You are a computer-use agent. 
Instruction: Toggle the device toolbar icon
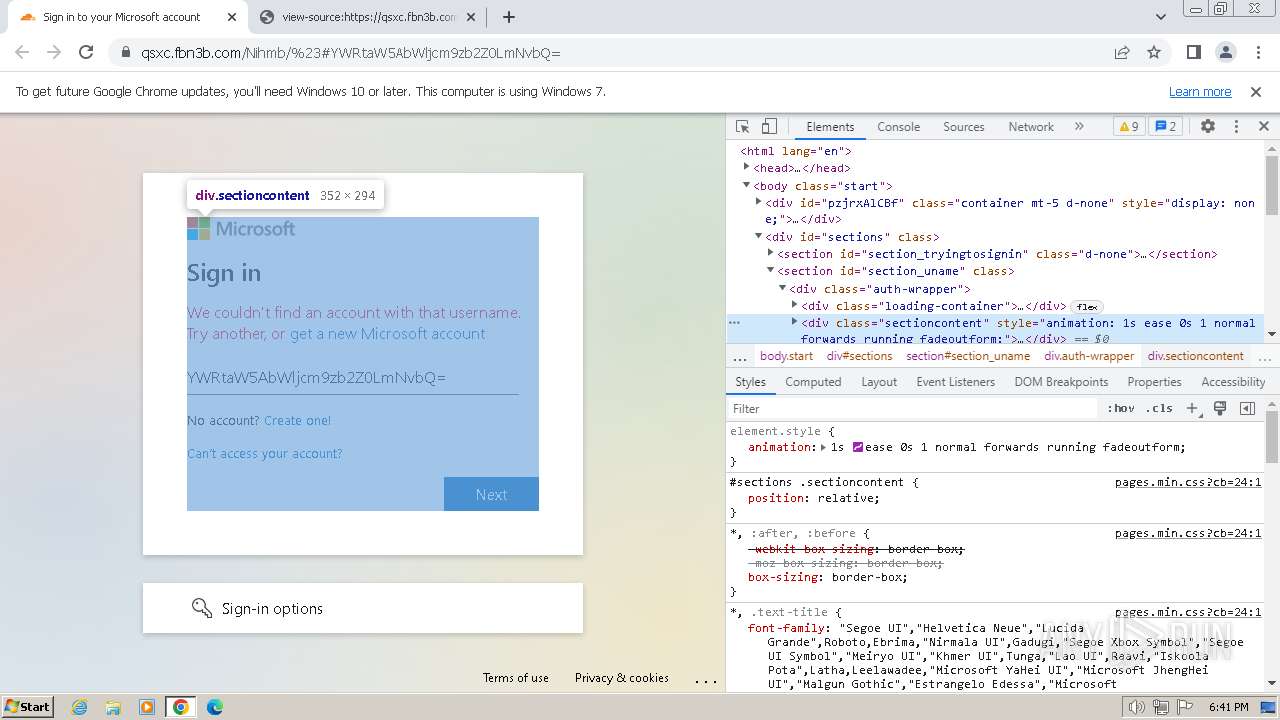coord(769,127)
